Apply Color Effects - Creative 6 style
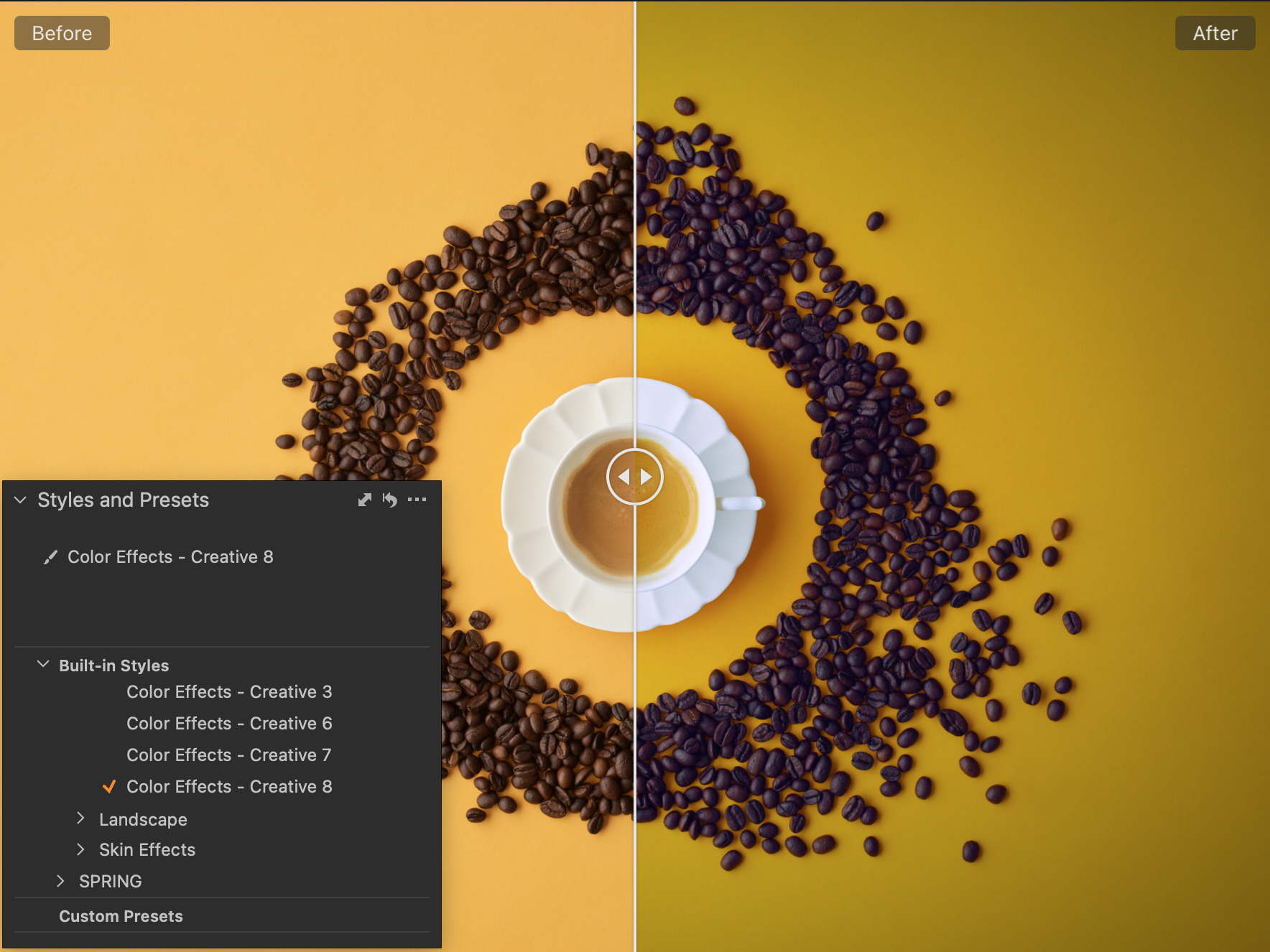The height and width of the screenshot is (952, 1270). pyautogui.click(x=229, y=724)
